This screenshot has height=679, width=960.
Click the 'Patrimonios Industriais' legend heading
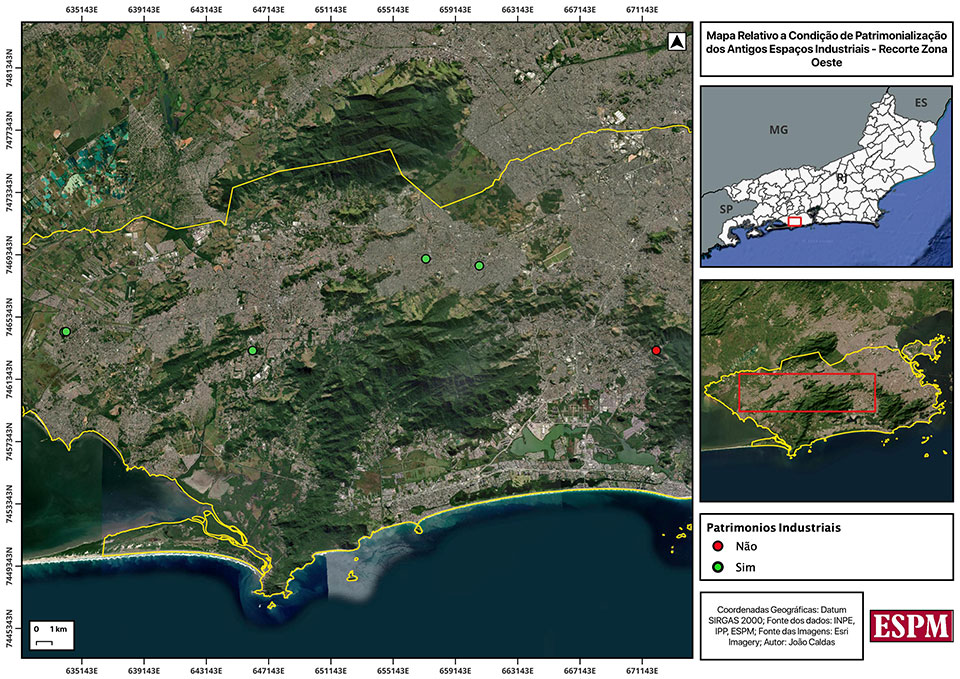point(774,526)
